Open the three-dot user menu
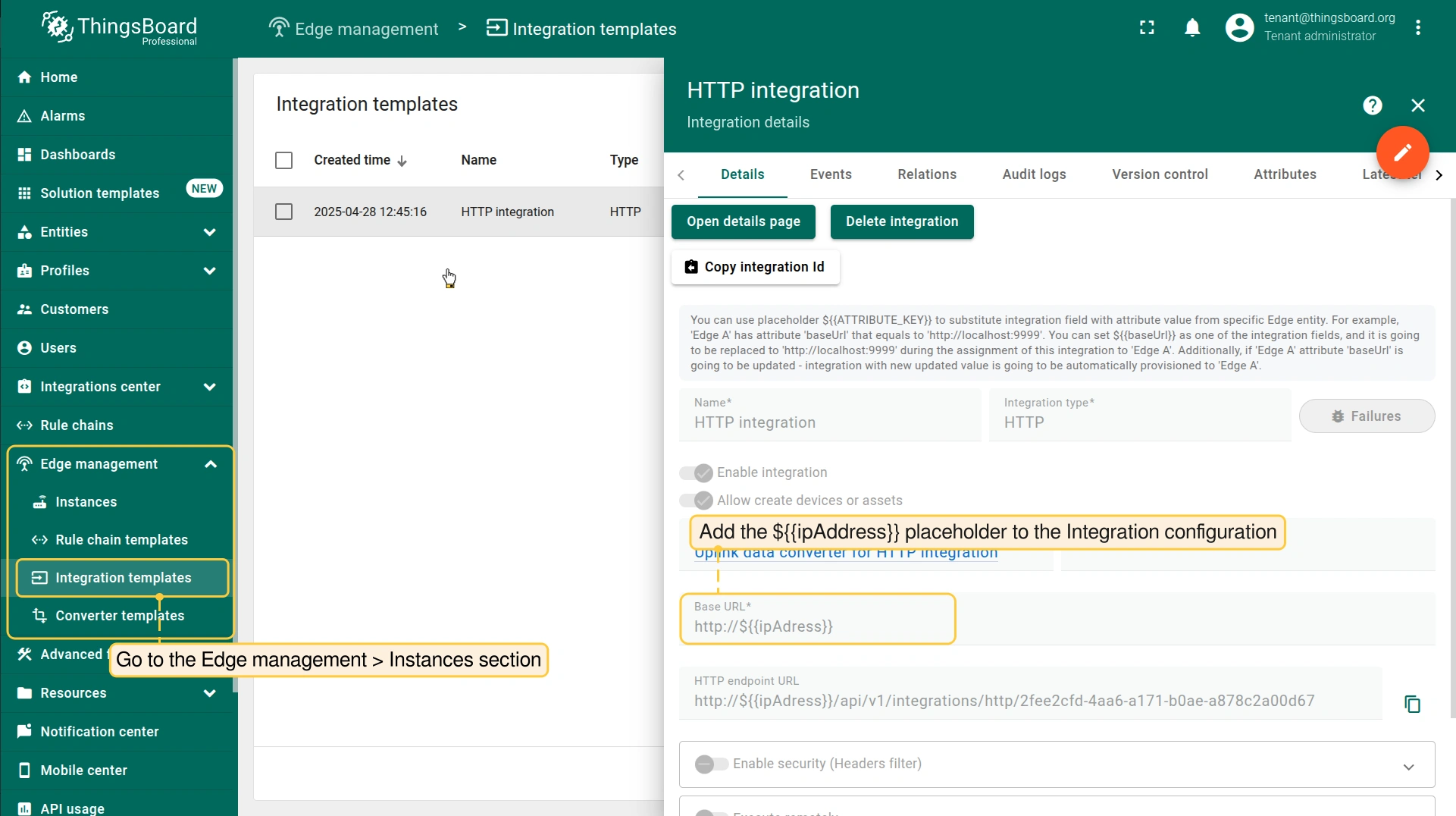 coord(1418,28)
